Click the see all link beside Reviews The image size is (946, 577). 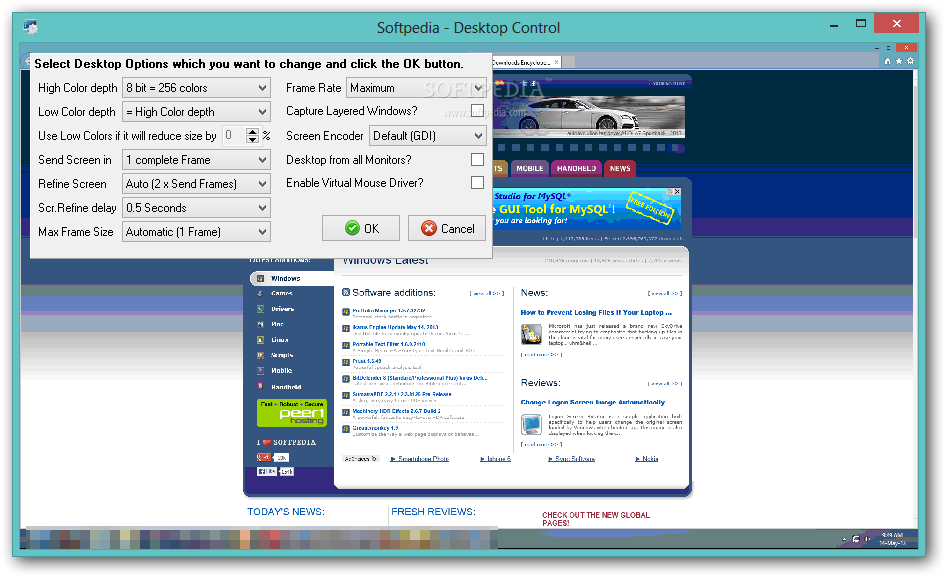click(x=664, y=383)
